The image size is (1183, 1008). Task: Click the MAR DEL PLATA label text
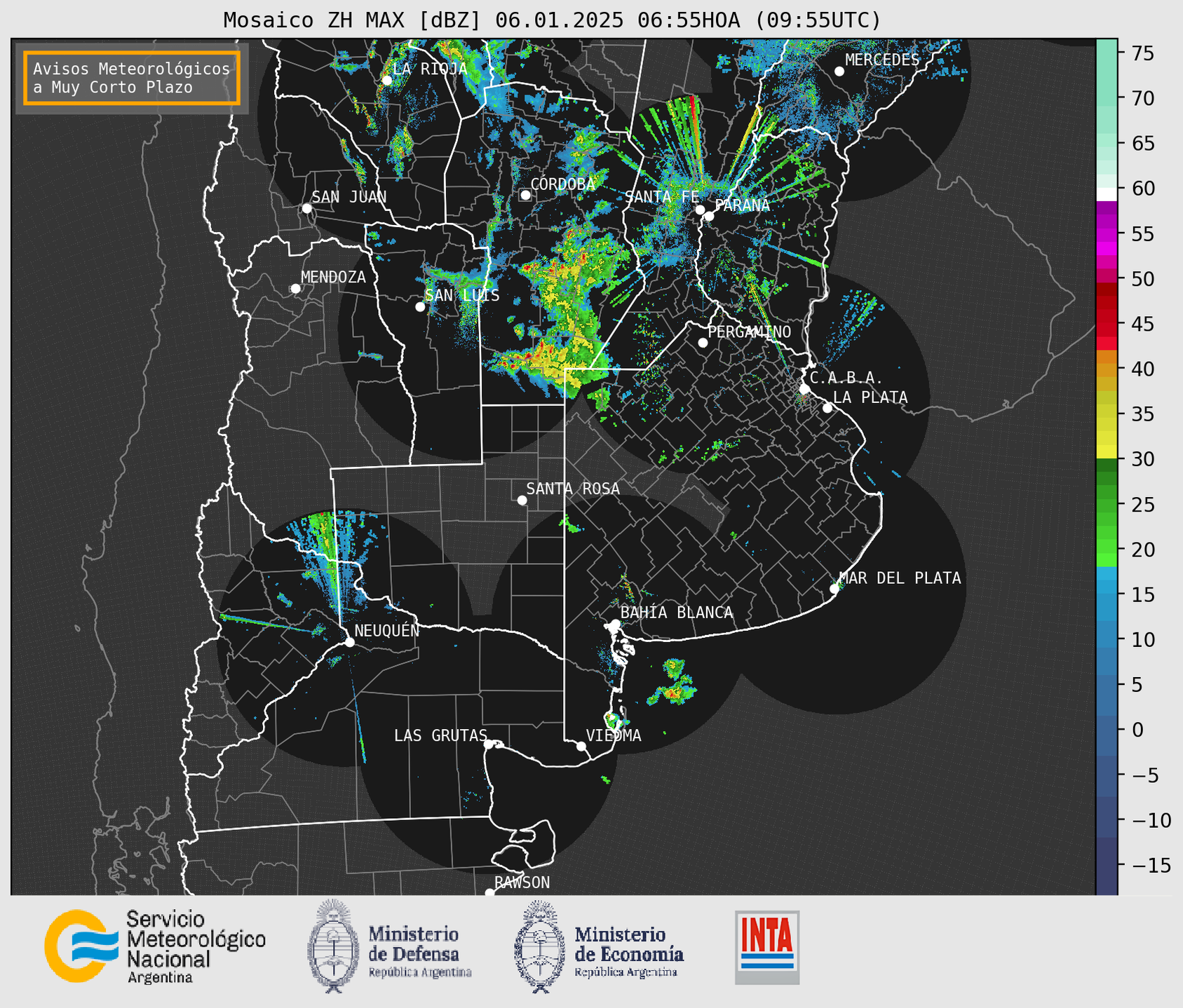coord(900,578)
